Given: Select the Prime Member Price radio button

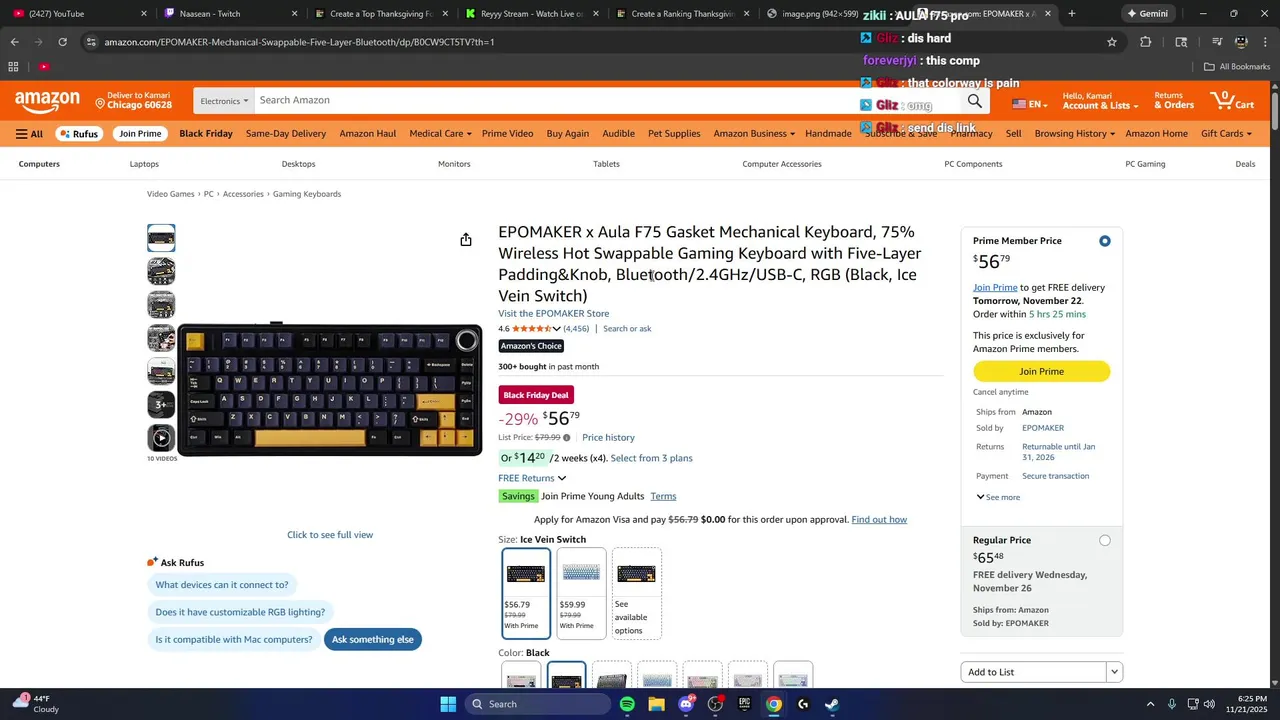Looking at the screenshot, I should [x=1105, y=241].
